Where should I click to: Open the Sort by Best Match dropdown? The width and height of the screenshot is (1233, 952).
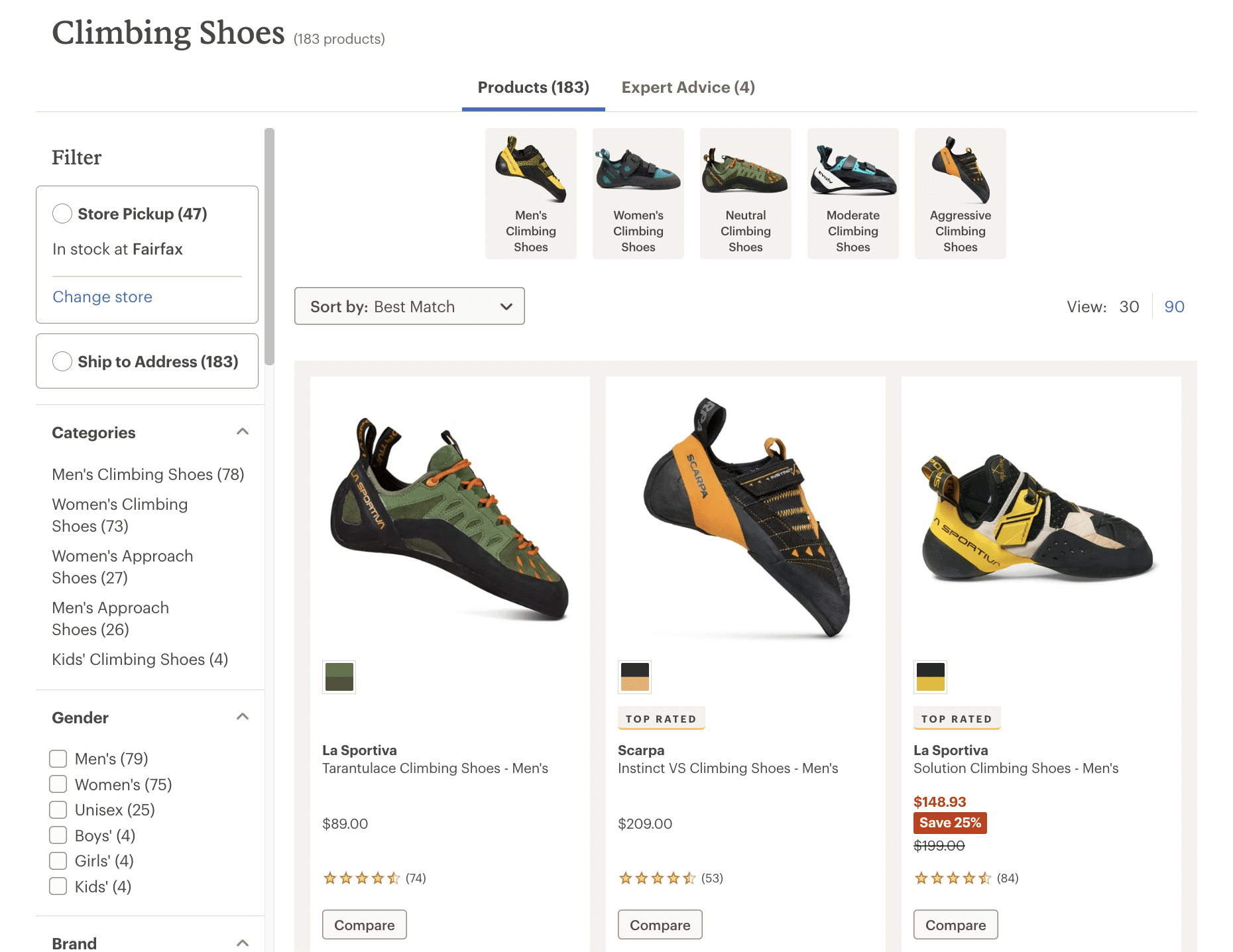point(410,306)
